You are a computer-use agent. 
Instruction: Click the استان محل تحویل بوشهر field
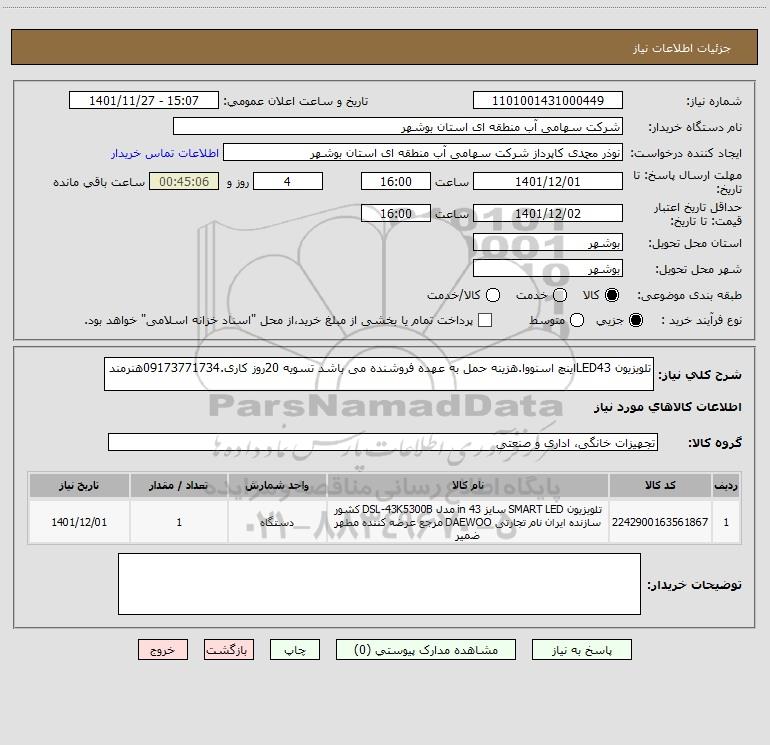click(548, 242)
